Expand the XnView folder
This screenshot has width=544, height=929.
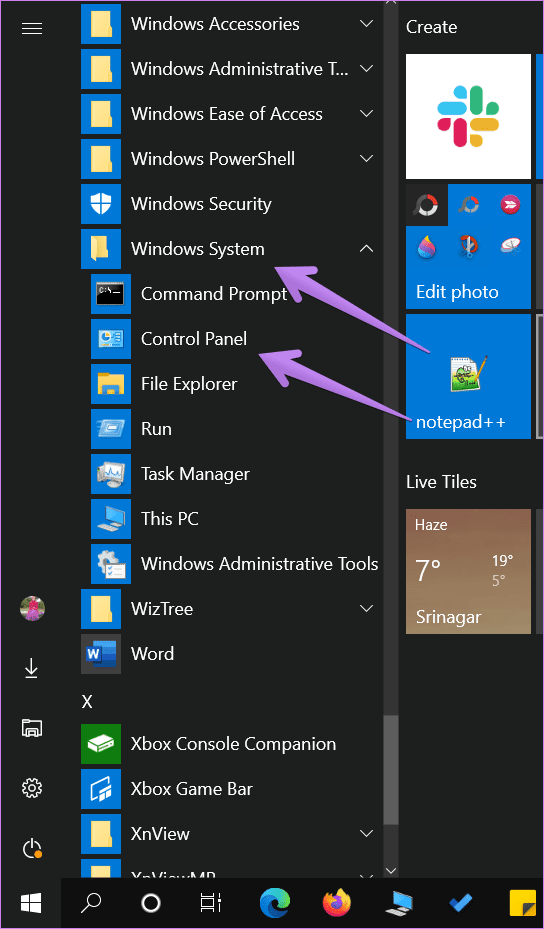(232, 834)
